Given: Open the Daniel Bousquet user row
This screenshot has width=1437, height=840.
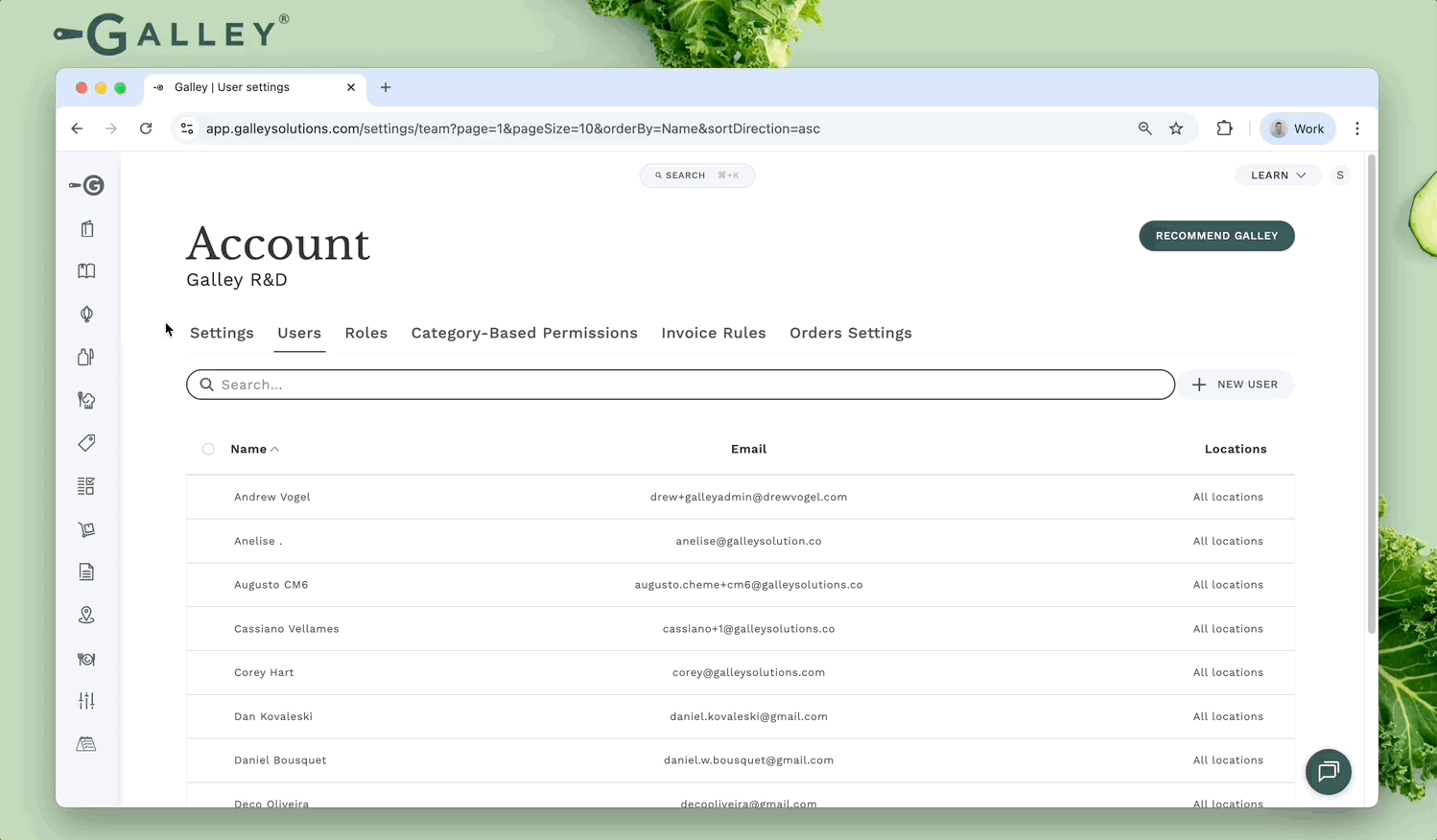Looking at the screenshot, I should [x=741, y=760].
